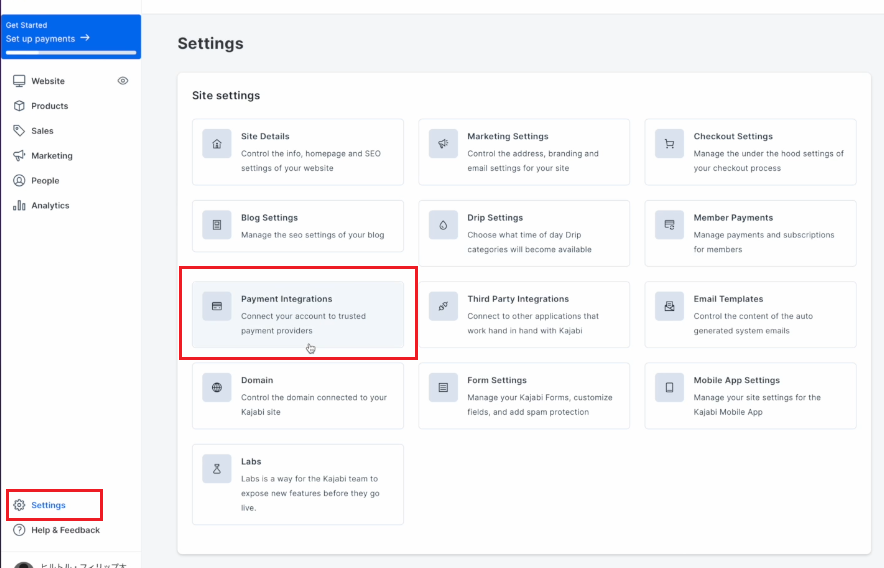
Task: Open Member Payments title link
Action: tap(733, 218)
